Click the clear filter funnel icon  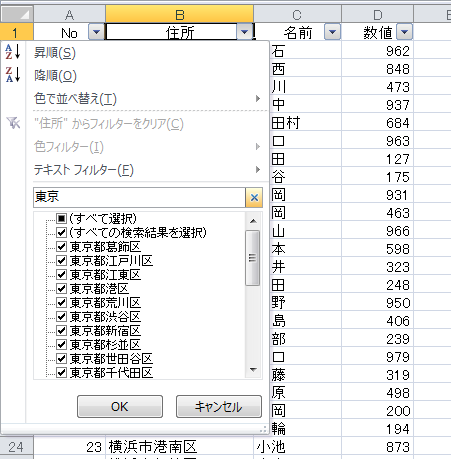coord(13,123)
